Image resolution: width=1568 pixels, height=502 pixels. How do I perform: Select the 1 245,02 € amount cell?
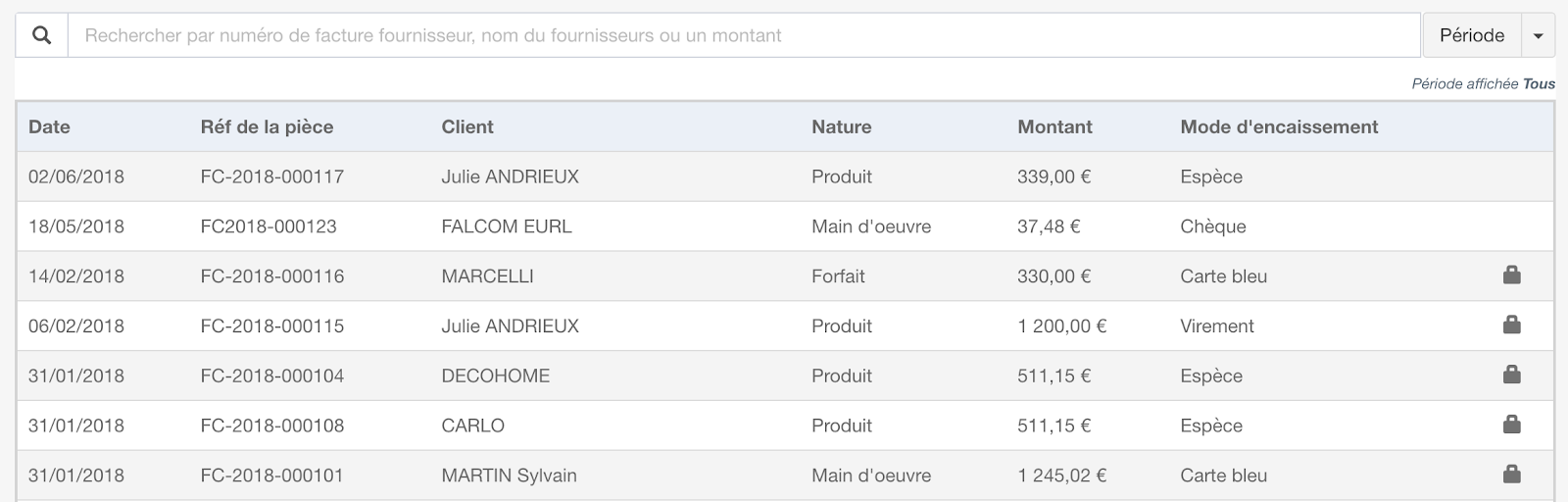click(x=1061, y=476)
